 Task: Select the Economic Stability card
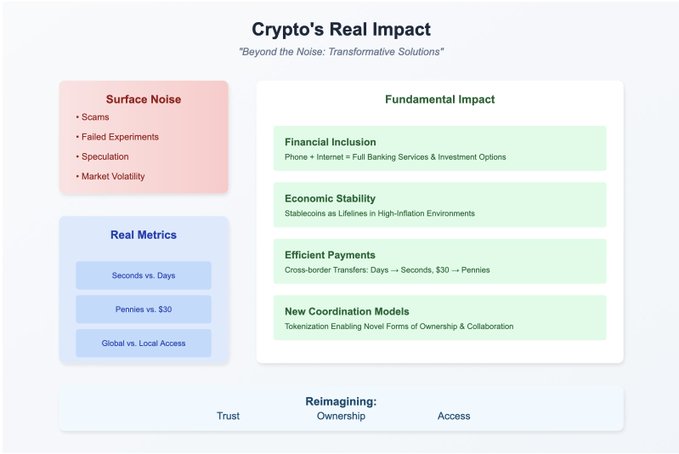click(x=440, y=205)
